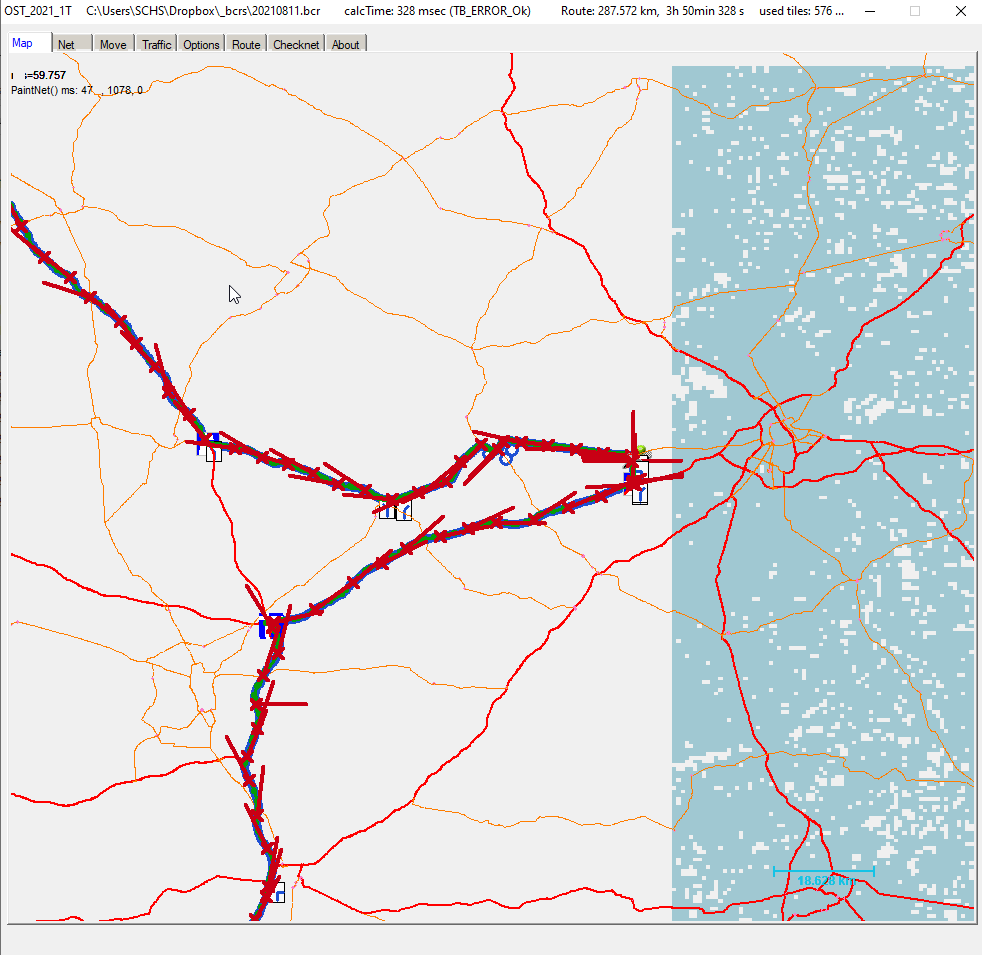The image size is (982, 955).
Task: Maximize the OST_2021_1T window
Action: 914,12
